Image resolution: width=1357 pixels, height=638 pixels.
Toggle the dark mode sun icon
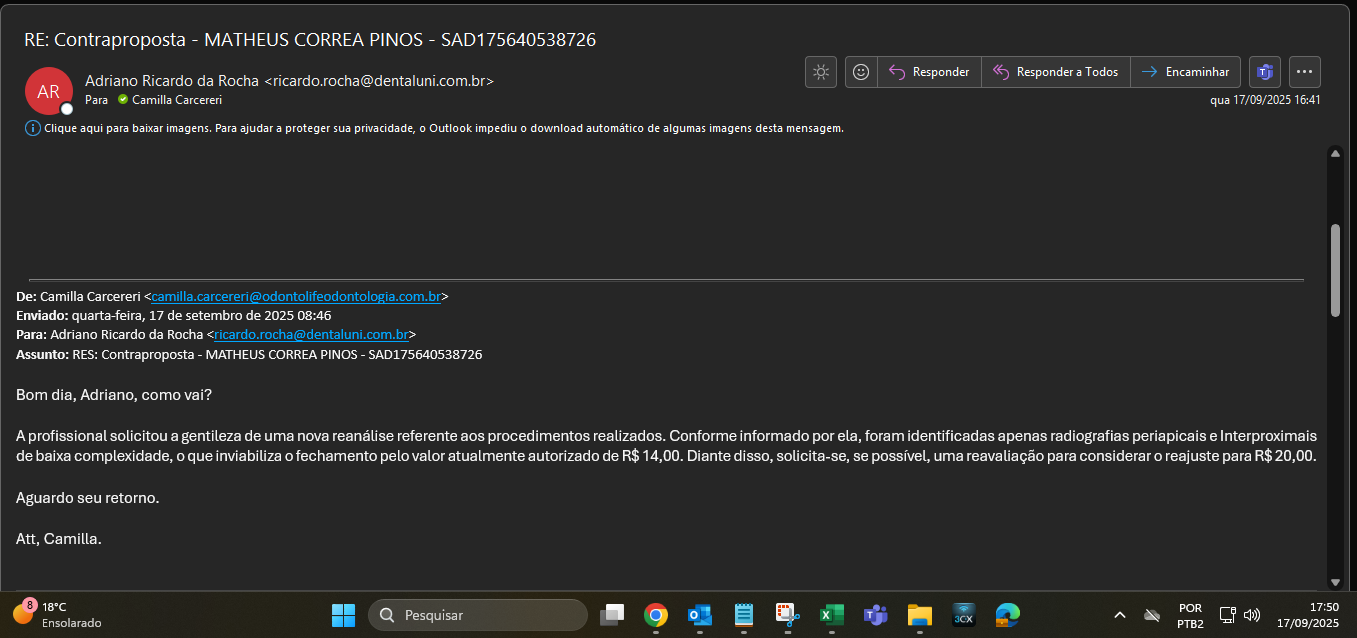pos(820,72)
